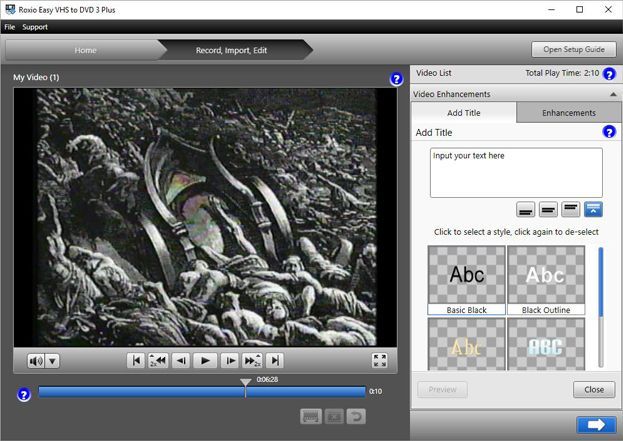Open help icon beside Total Play Time
The image size is (623, 441).
tap(609, 74)
